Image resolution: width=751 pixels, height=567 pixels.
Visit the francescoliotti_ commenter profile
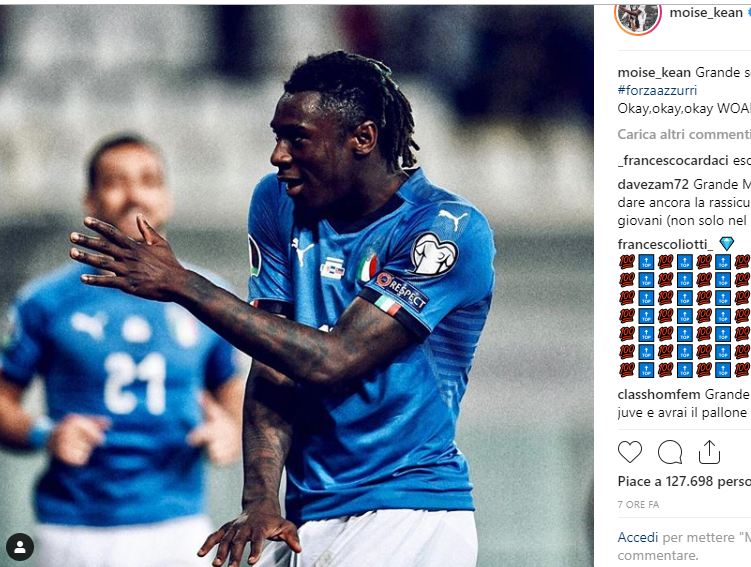[x=665, y=244]
